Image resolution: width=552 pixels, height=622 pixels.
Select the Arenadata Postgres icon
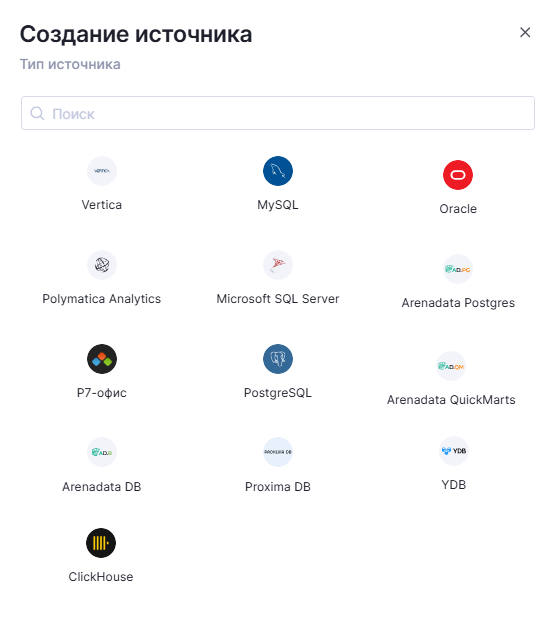458,269
